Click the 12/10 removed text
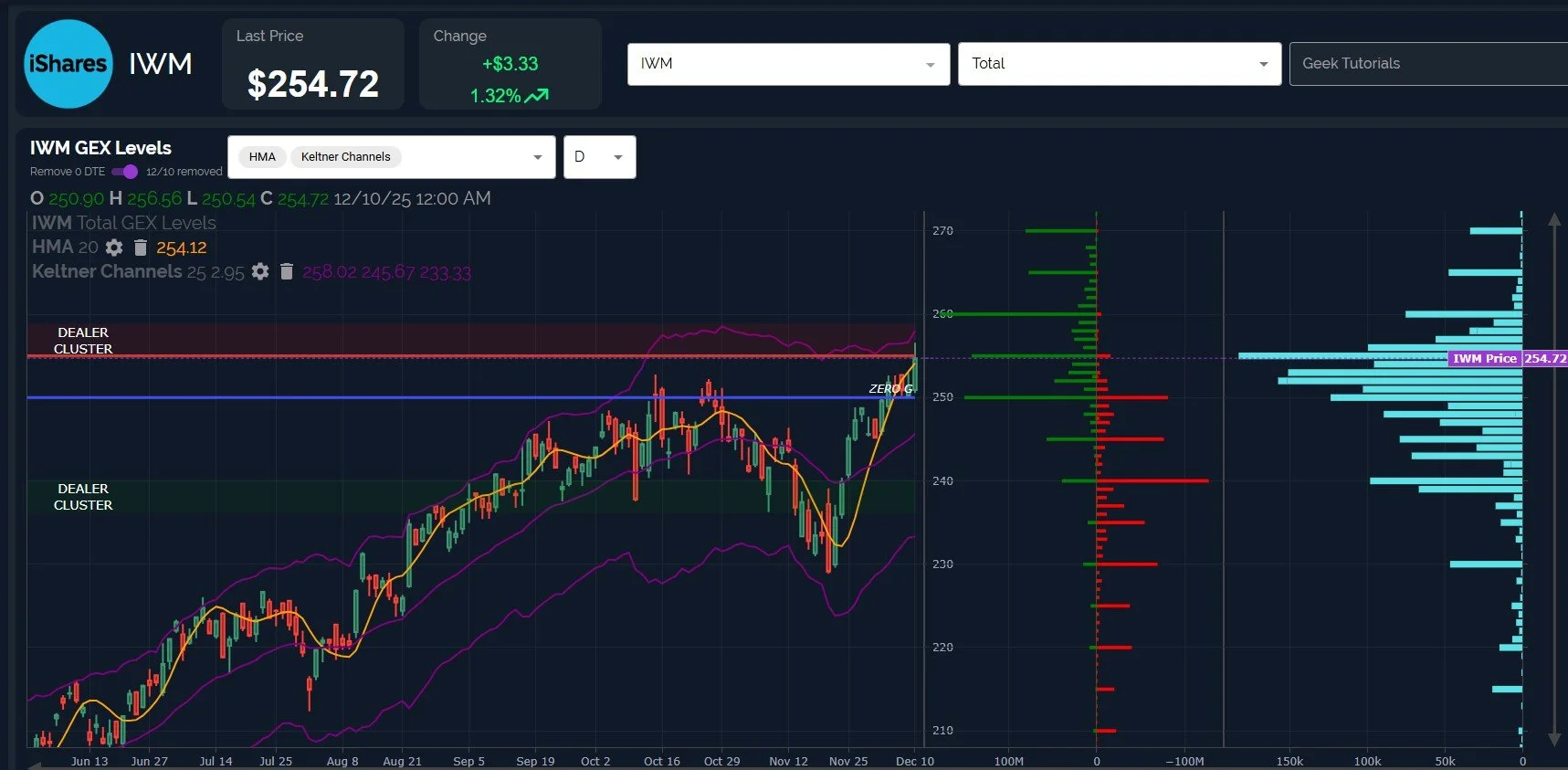Viewport: 1568px width, 770px height. tap(184, 172)
